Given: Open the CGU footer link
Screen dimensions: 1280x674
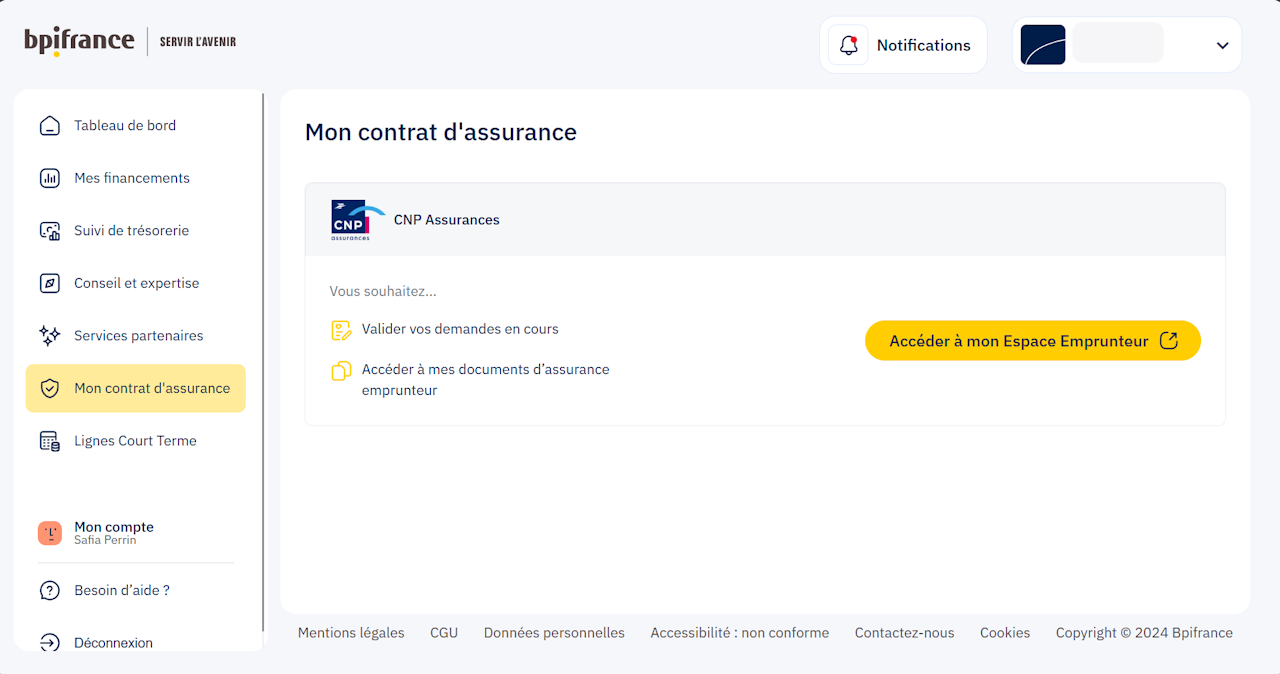Looking at the screenshot, I should click(444, 633).
